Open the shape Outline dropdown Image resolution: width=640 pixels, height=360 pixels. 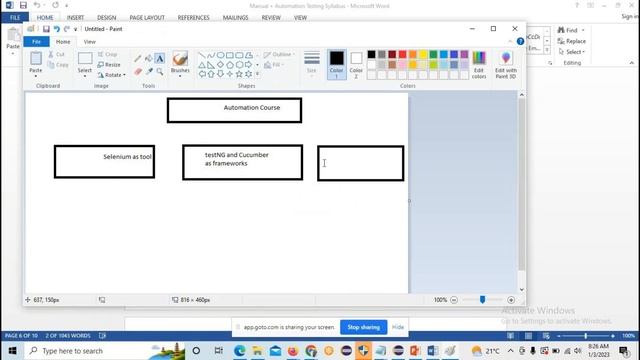(x=279, y=54)
